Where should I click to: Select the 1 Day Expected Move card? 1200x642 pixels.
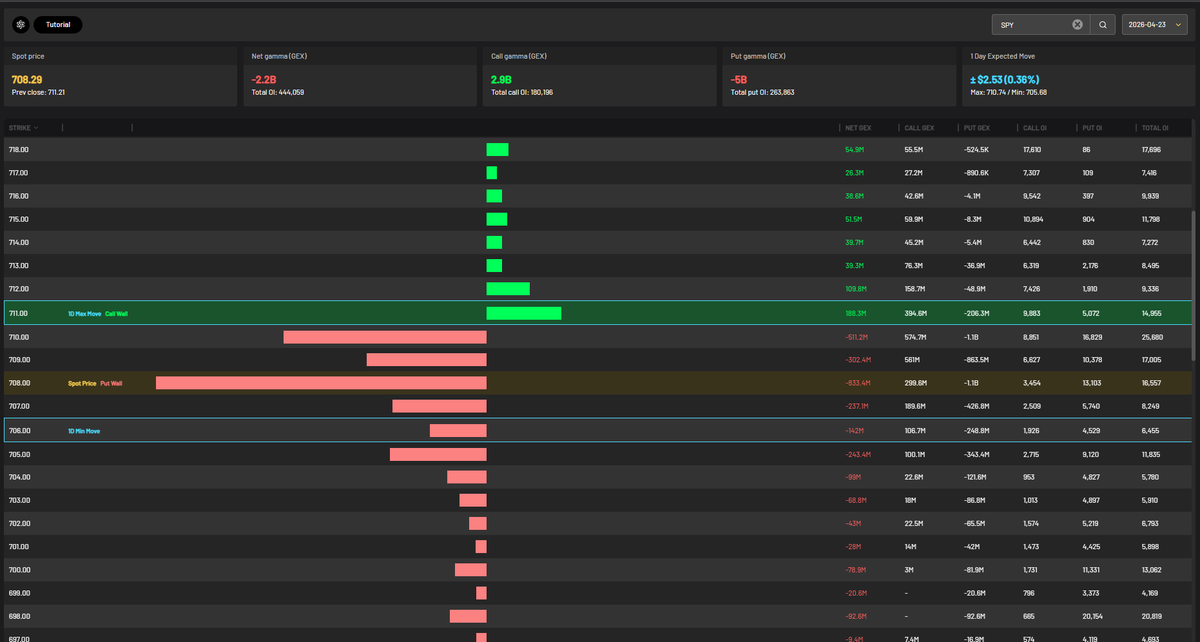[1078, 77]
